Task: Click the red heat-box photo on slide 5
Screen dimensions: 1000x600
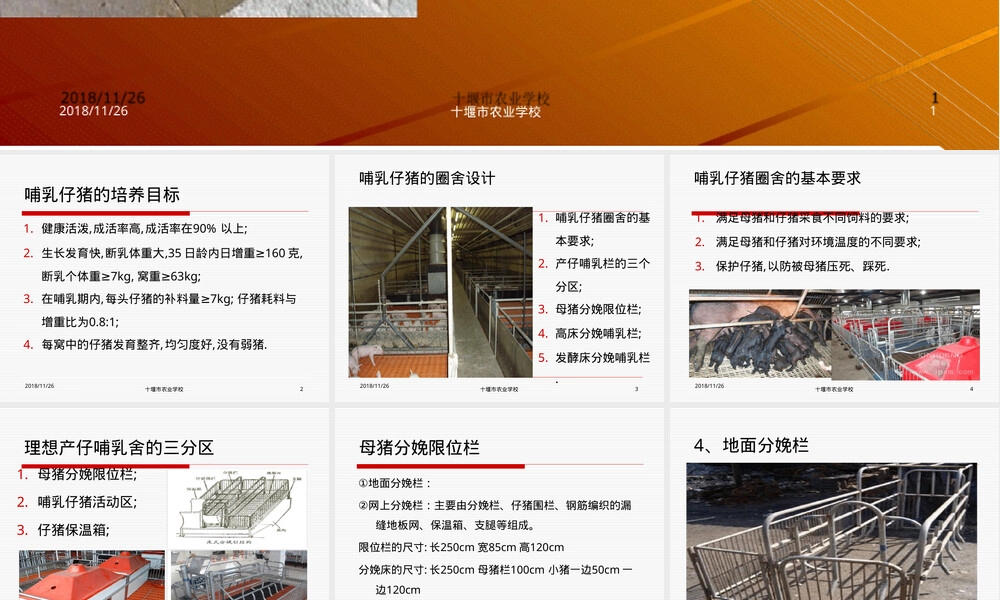Action: [x=92, y=575]
